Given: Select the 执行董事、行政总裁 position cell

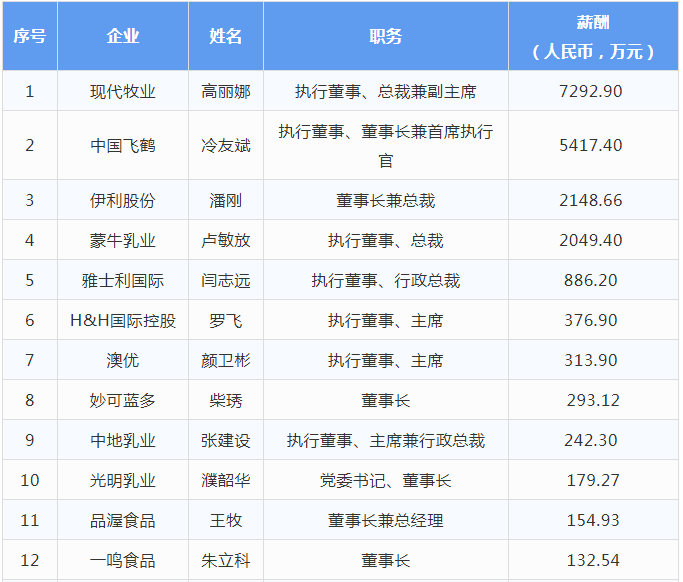Looking at the screenshot, I should tap(385, 280).
